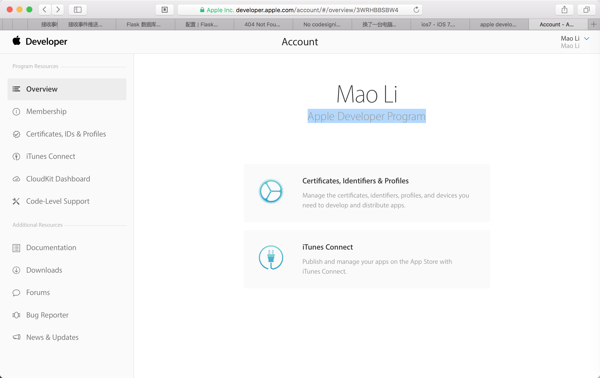This screenshot has height=378, width=600.
Task: Reload page with refresh icon
Action: (416, 10)
